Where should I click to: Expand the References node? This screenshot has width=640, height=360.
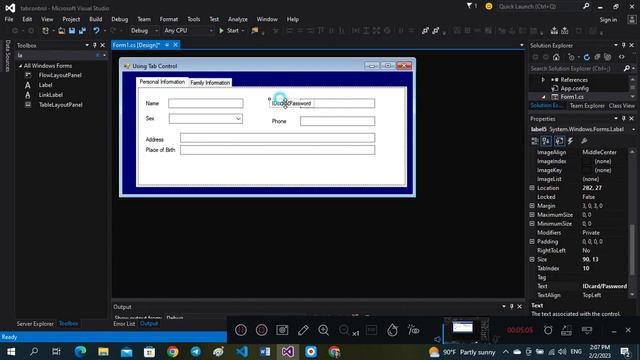tap(543, 80)
